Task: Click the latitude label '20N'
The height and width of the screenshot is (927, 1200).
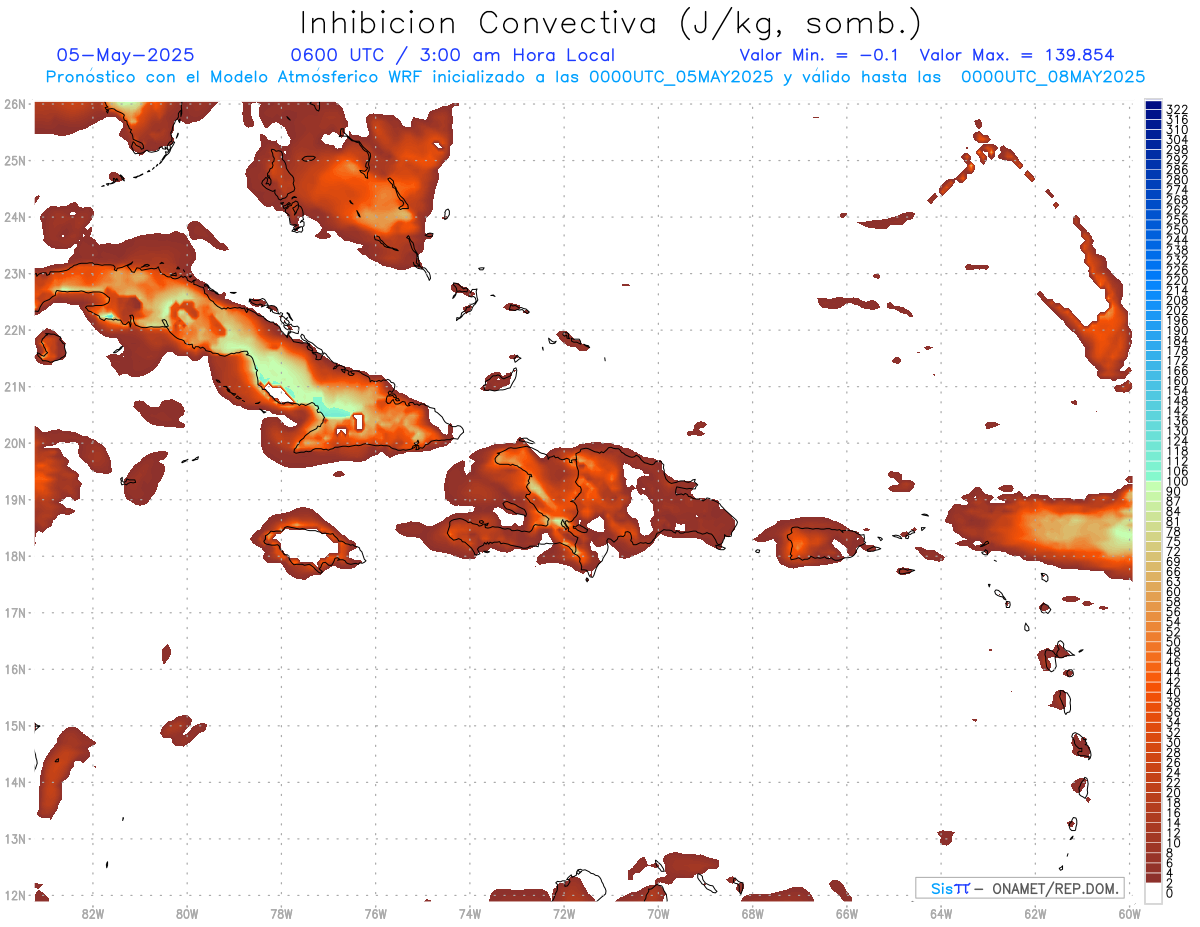Action: point(14,443)
